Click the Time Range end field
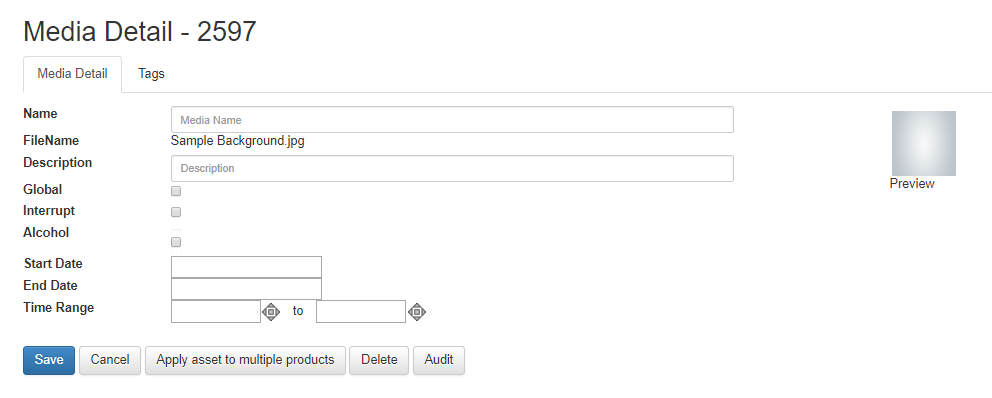 [x=361, y=311]
